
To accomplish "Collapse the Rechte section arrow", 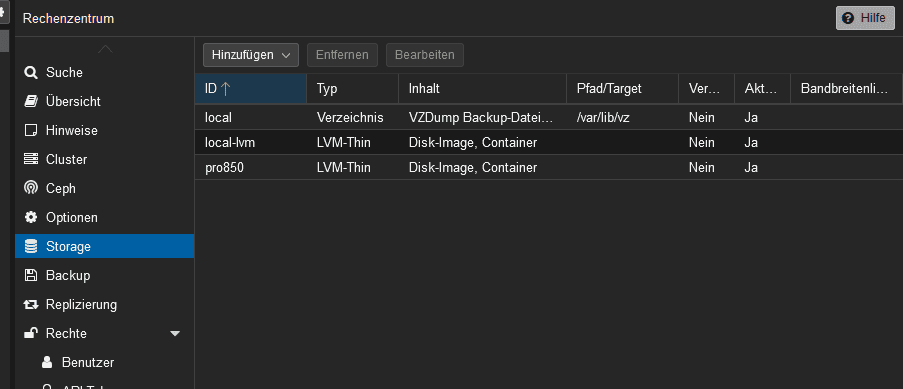I will 175,334.
